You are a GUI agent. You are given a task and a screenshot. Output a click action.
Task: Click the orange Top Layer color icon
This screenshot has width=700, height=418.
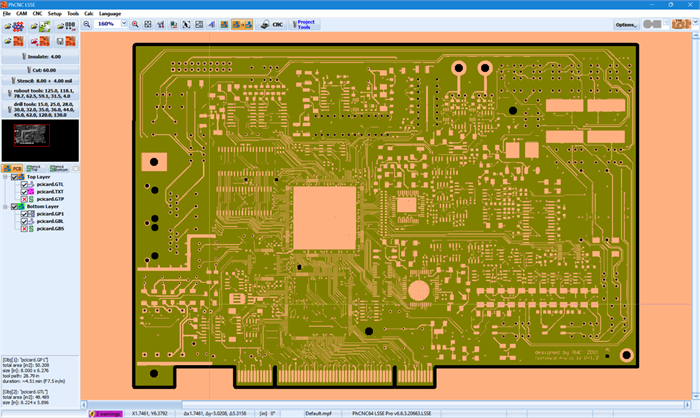pyautogui.click(x=21, y=177)
